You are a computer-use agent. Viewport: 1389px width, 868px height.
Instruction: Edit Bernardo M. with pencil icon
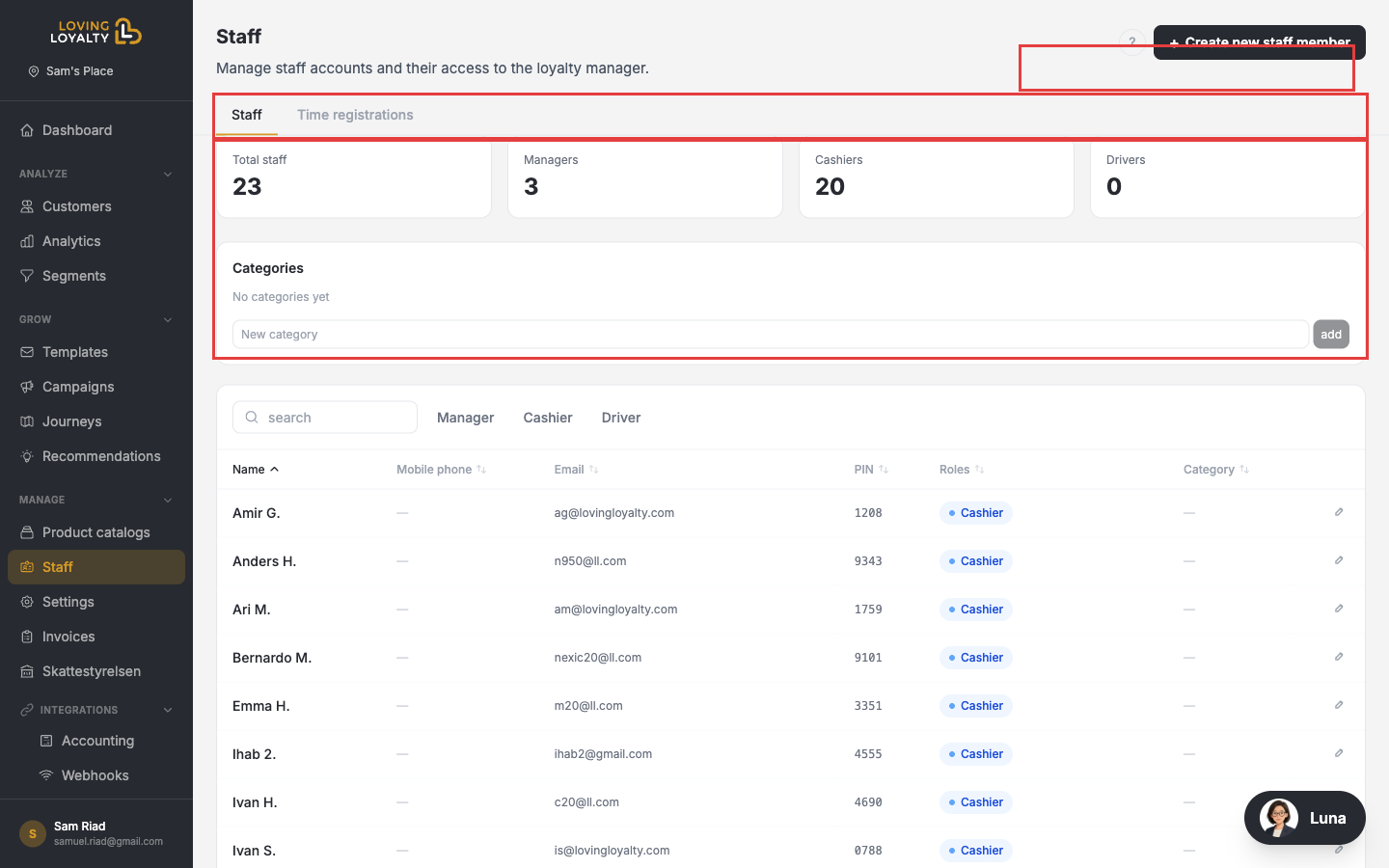[x=1339, y=657]
